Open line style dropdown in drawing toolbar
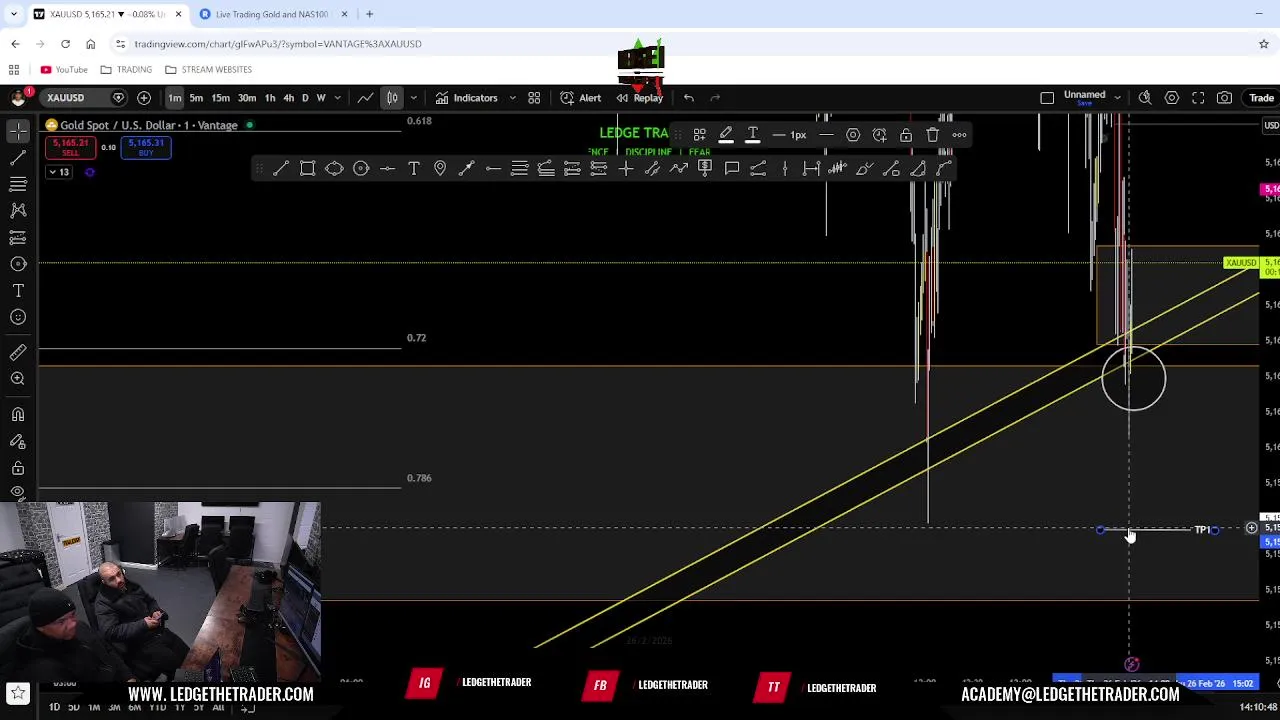This screenshot has width=1280, height=720. (x=826, y=135)
